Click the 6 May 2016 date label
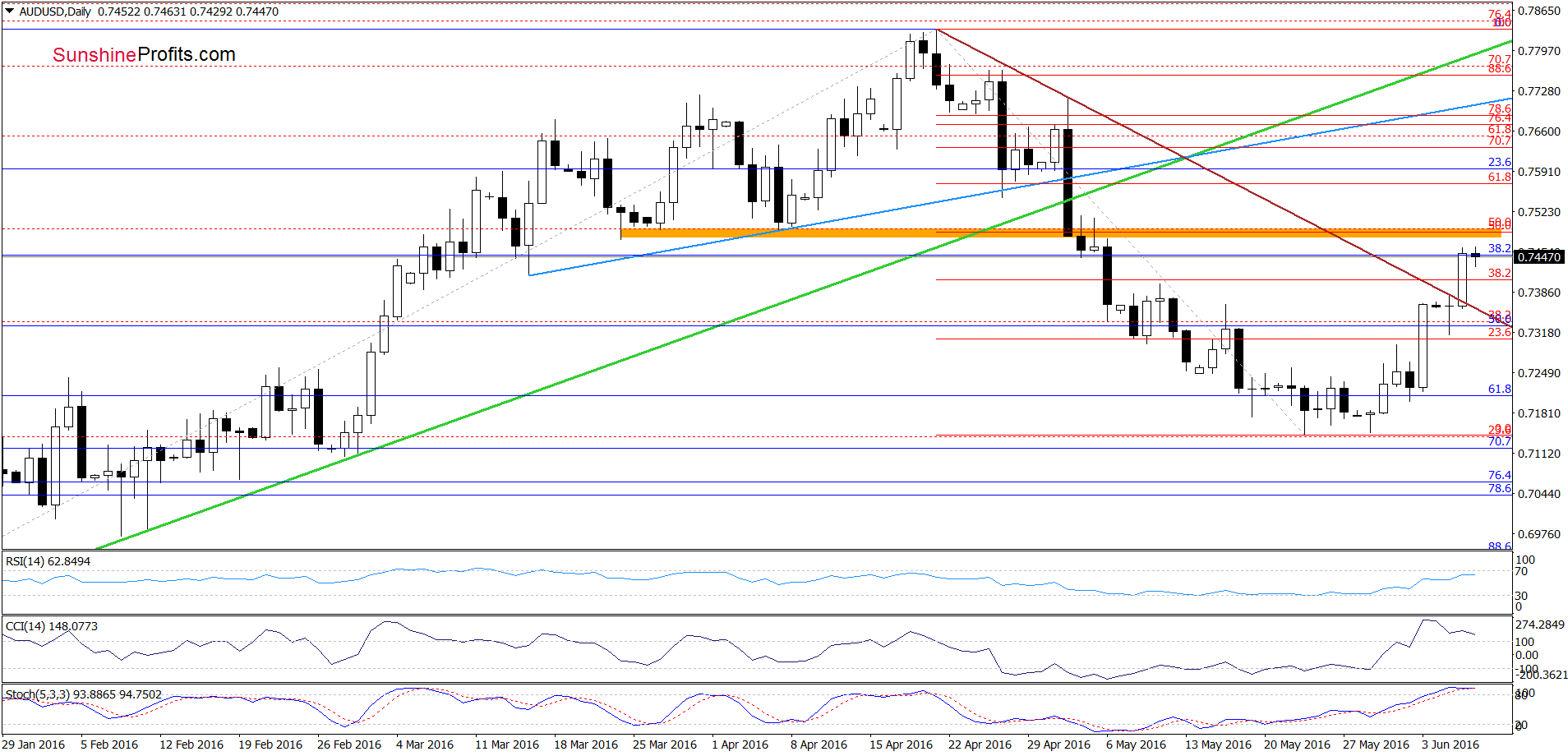The image size is (1568, 756). coord(1137,744)
